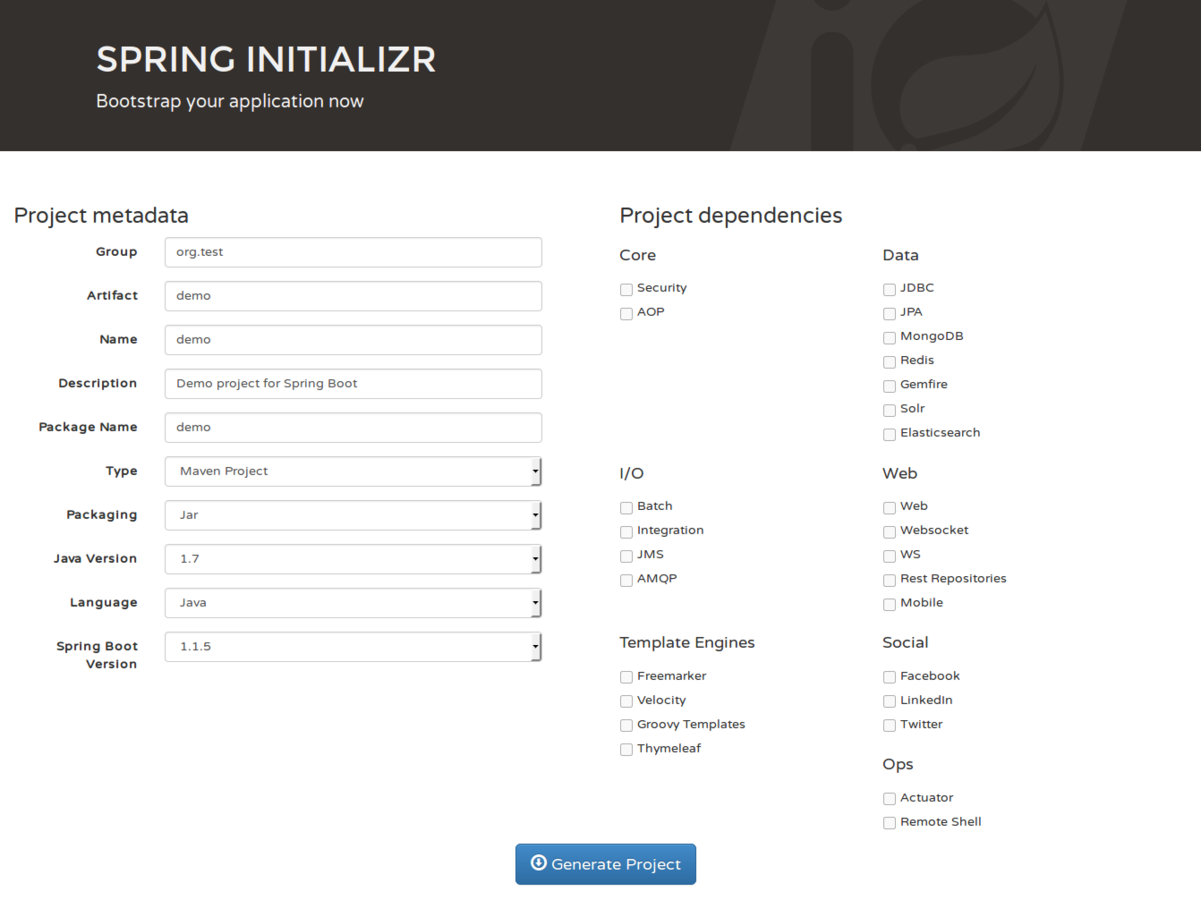Viewport: 1201px width, 900px height.
Task: Enable the Groovy Templates checkbox
Action: tap(626, 725)
